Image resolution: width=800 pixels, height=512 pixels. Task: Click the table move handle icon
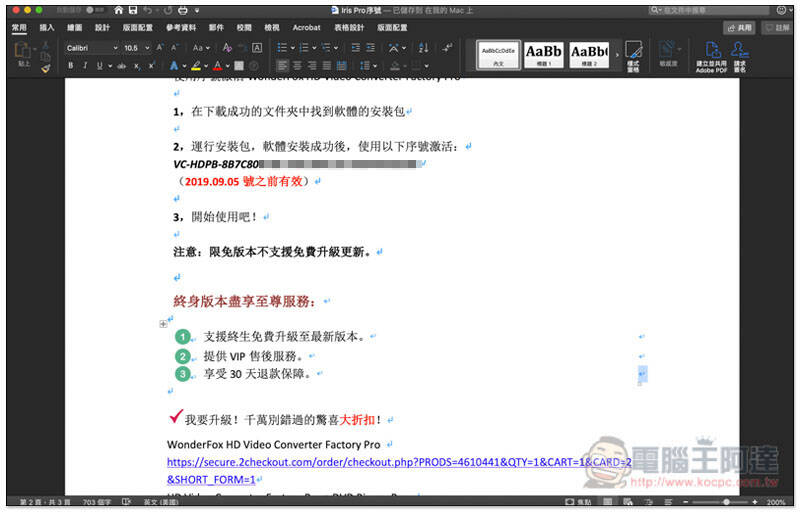pyautogui.click(x=163, y=324)
